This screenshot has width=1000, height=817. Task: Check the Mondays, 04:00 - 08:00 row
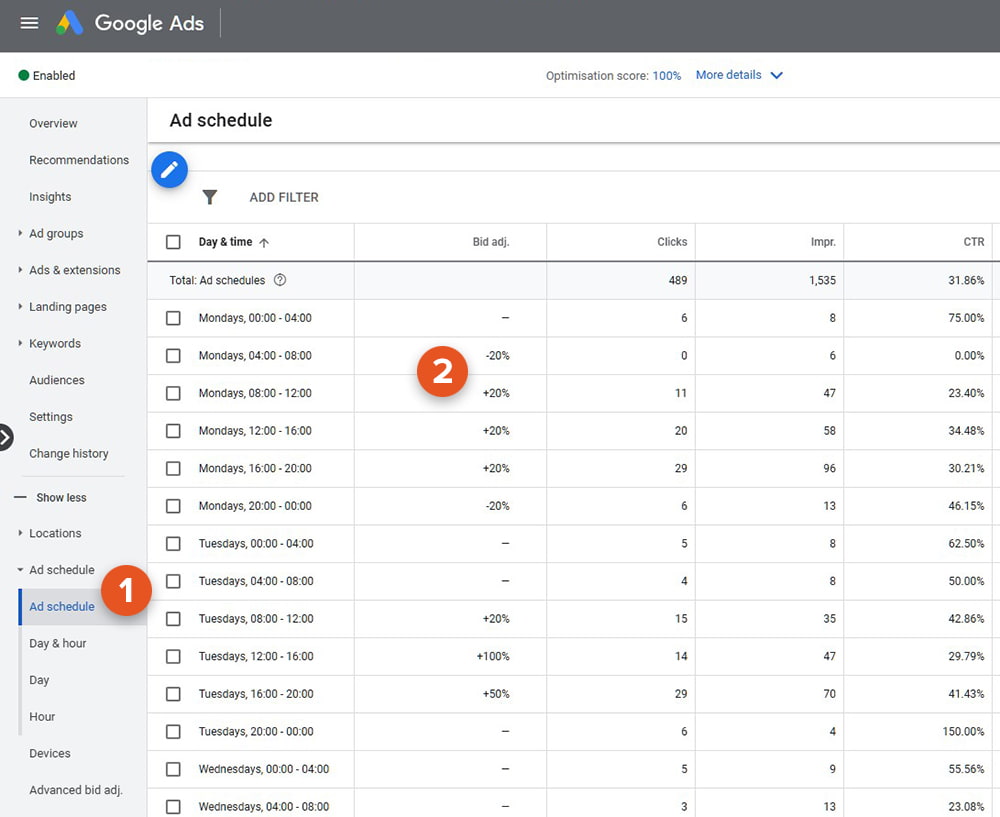pyautogui.click(x=173, y=356)
